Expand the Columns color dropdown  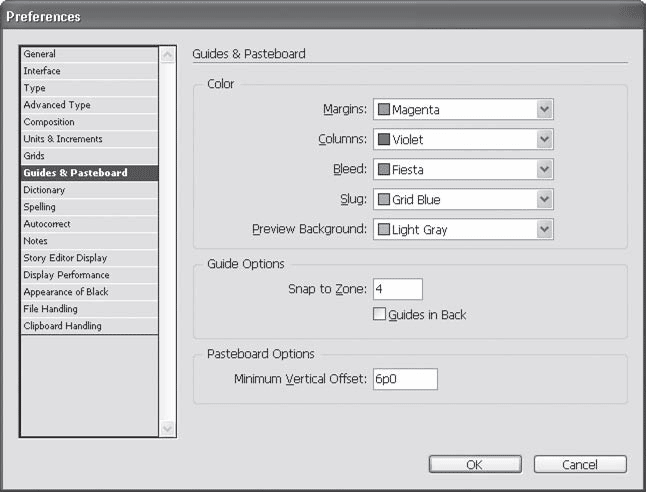pyautogui.click(x=544, y=140)
